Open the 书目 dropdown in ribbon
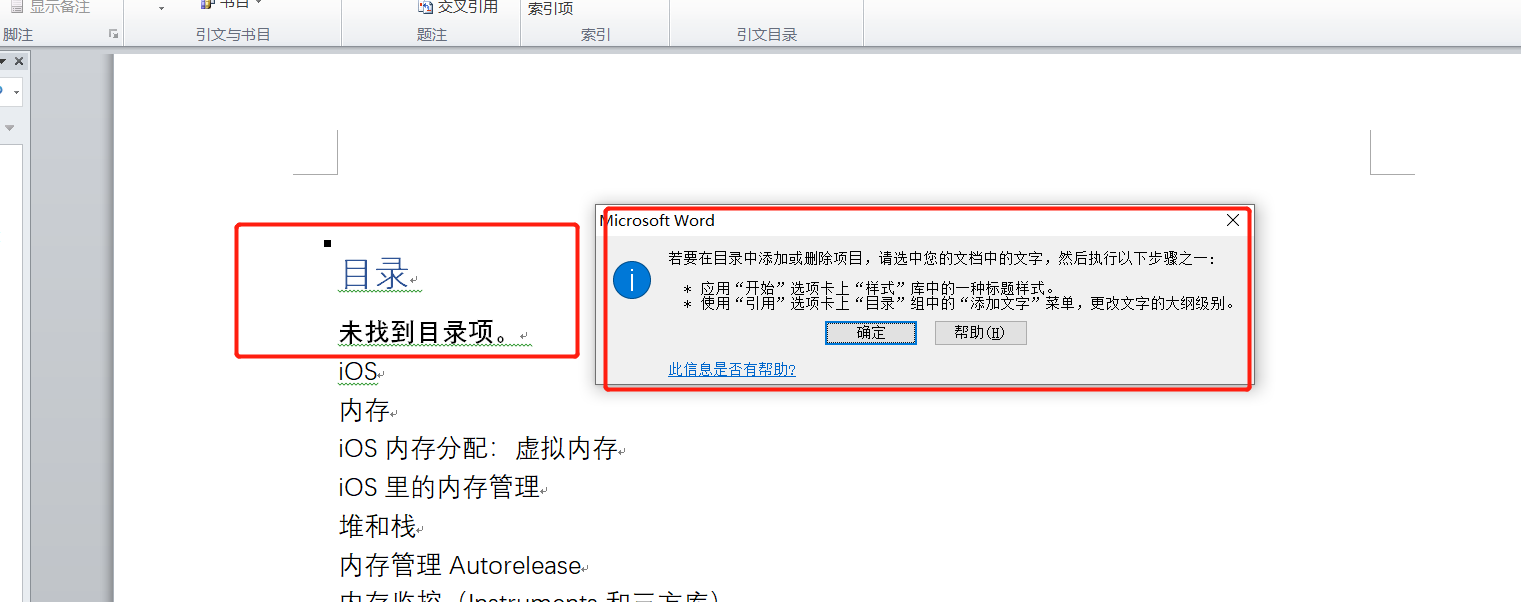Image resolution: width=1521 pixels, height=602 pixels. [x=259, y=4]
